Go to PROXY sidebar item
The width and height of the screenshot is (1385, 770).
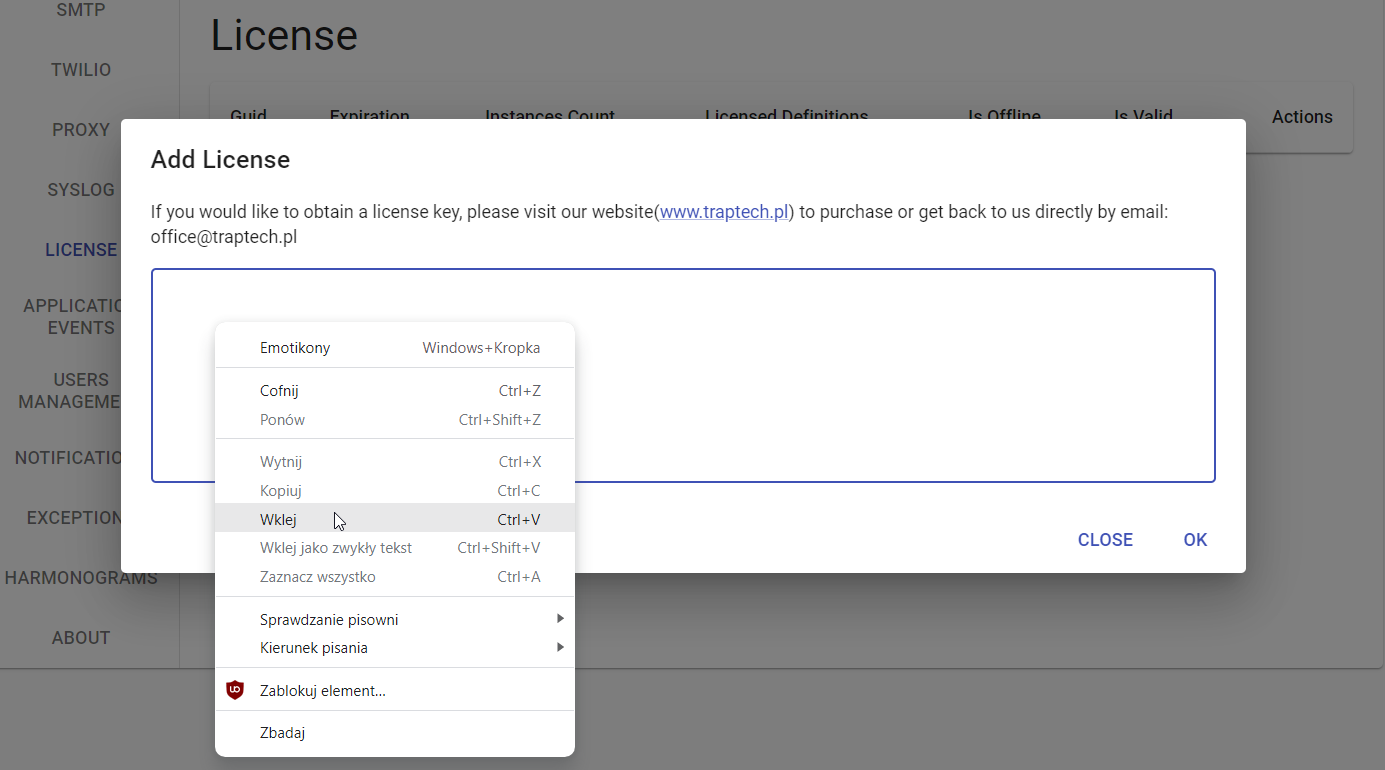pos(81,130)
